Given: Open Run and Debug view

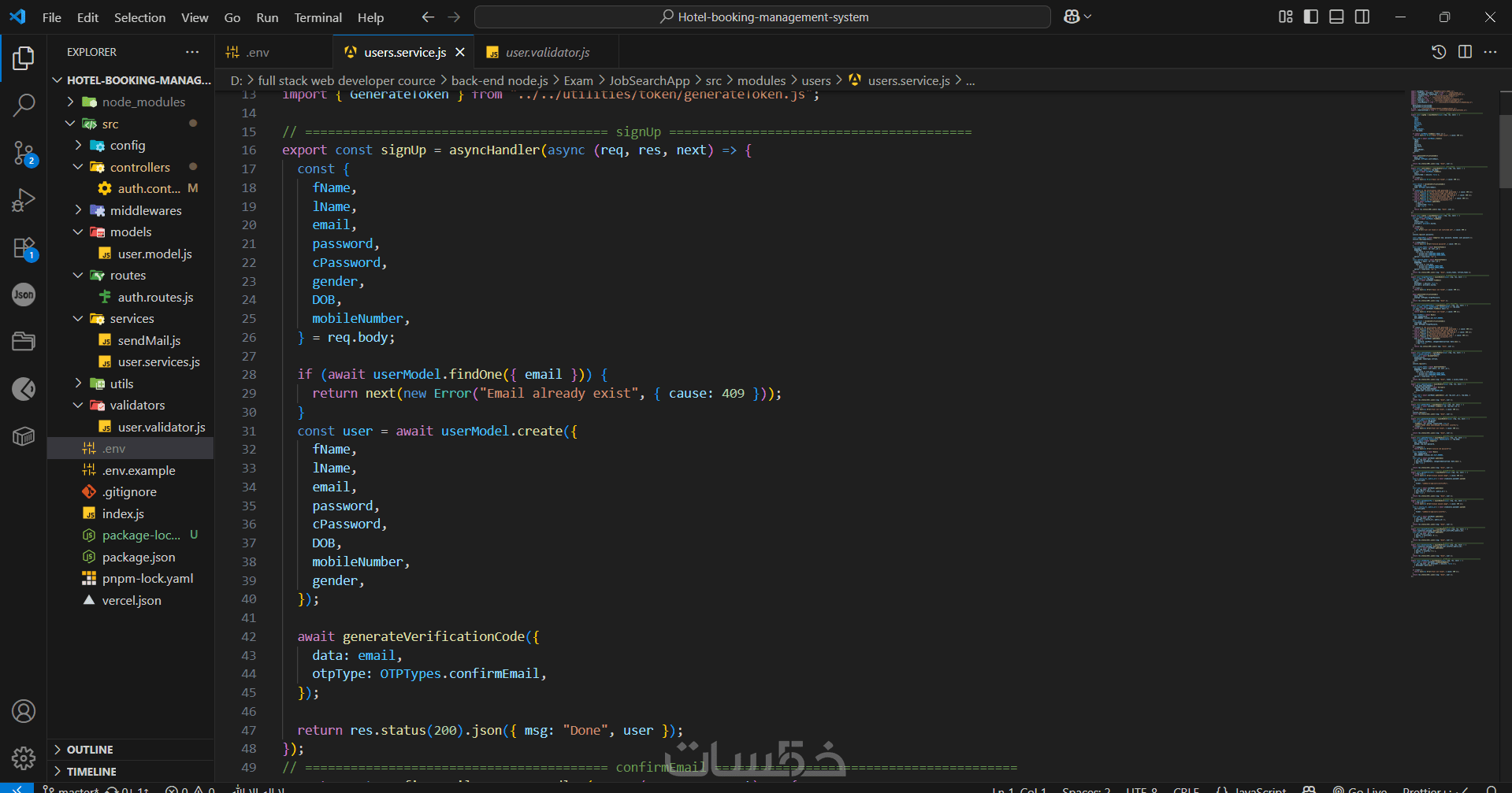Looking at the screenshot, I should pyautogui.click(x=24, y=200).
